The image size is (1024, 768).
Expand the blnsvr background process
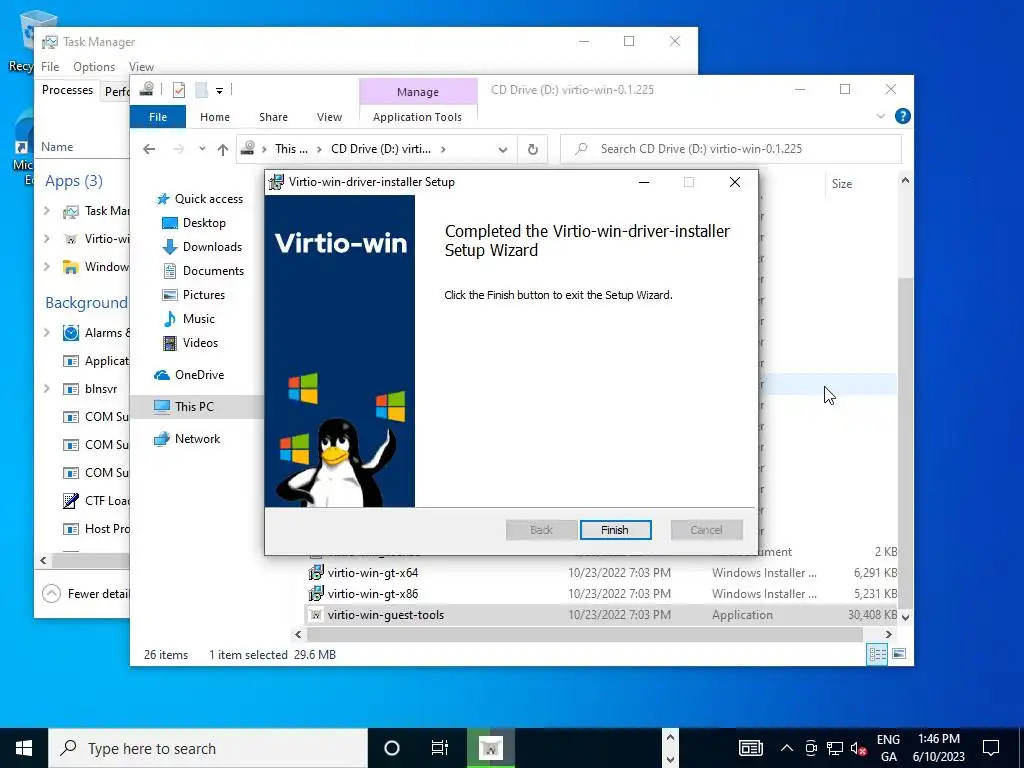(46, 389)
